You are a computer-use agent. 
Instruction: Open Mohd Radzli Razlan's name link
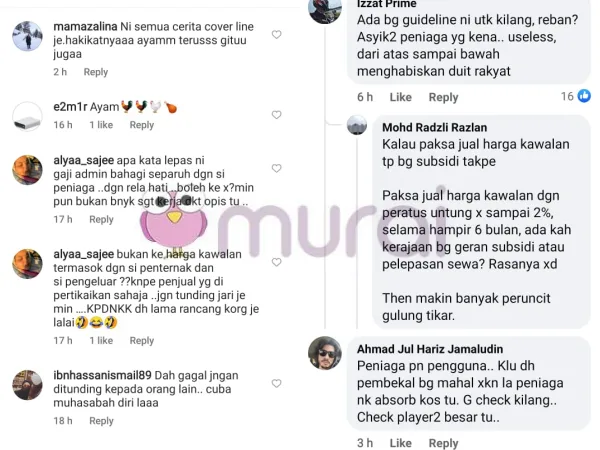pos(435,127)
